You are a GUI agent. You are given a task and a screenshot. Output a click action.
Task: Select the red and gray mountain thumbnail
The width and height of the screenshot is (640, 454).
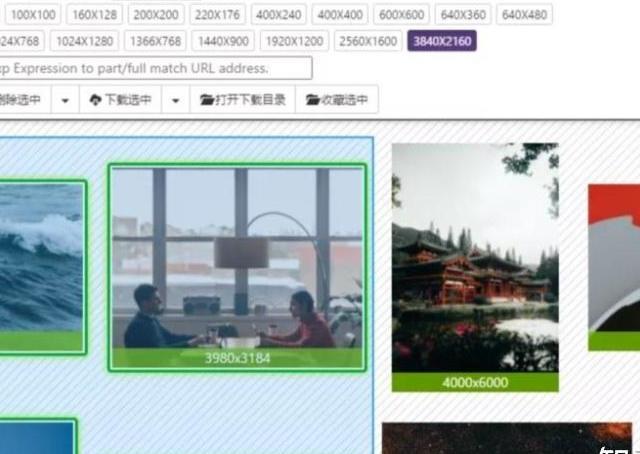coord(614,267)
